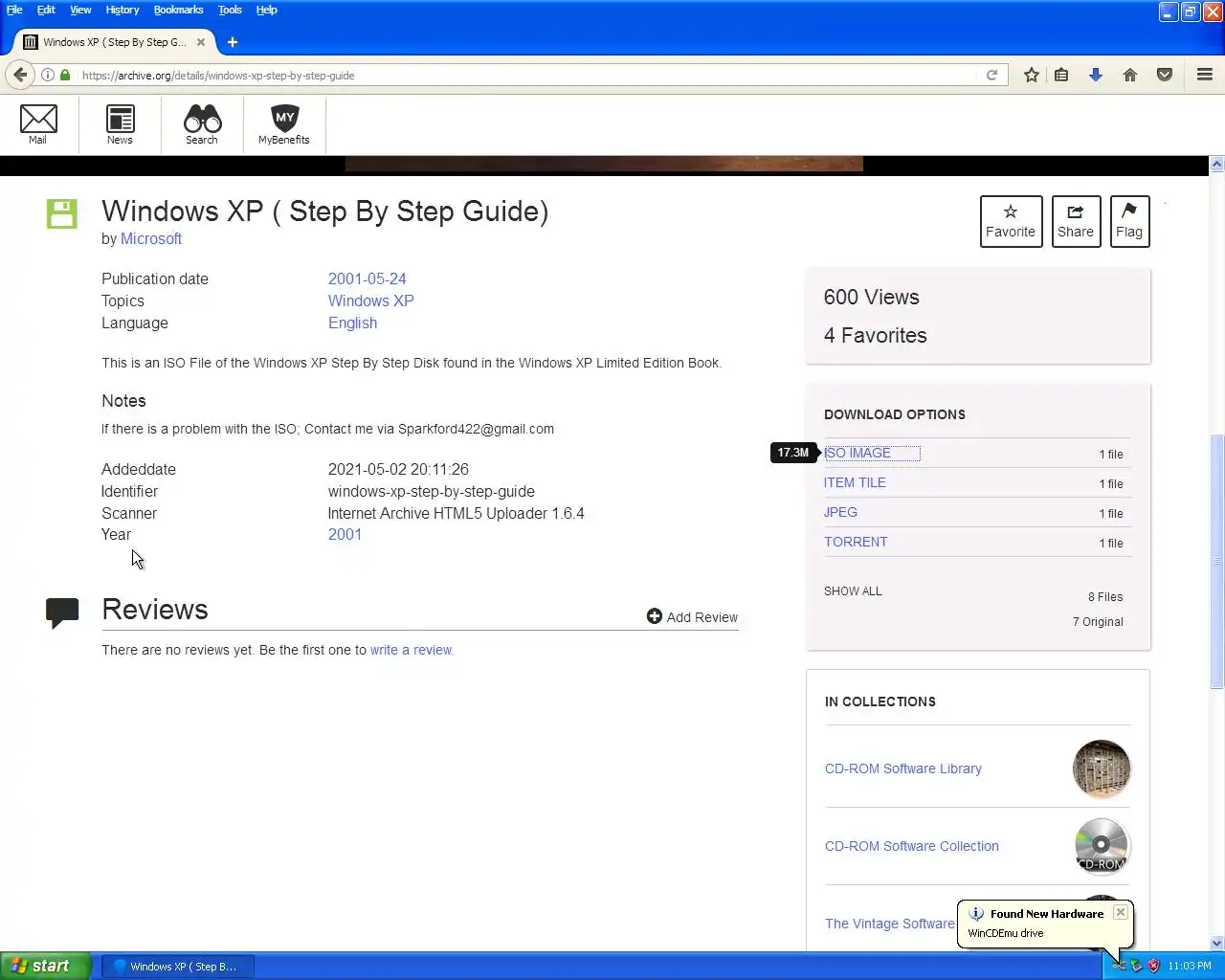Open a new tab with the plus icon

pyautogui.click(x=233, y=42)
